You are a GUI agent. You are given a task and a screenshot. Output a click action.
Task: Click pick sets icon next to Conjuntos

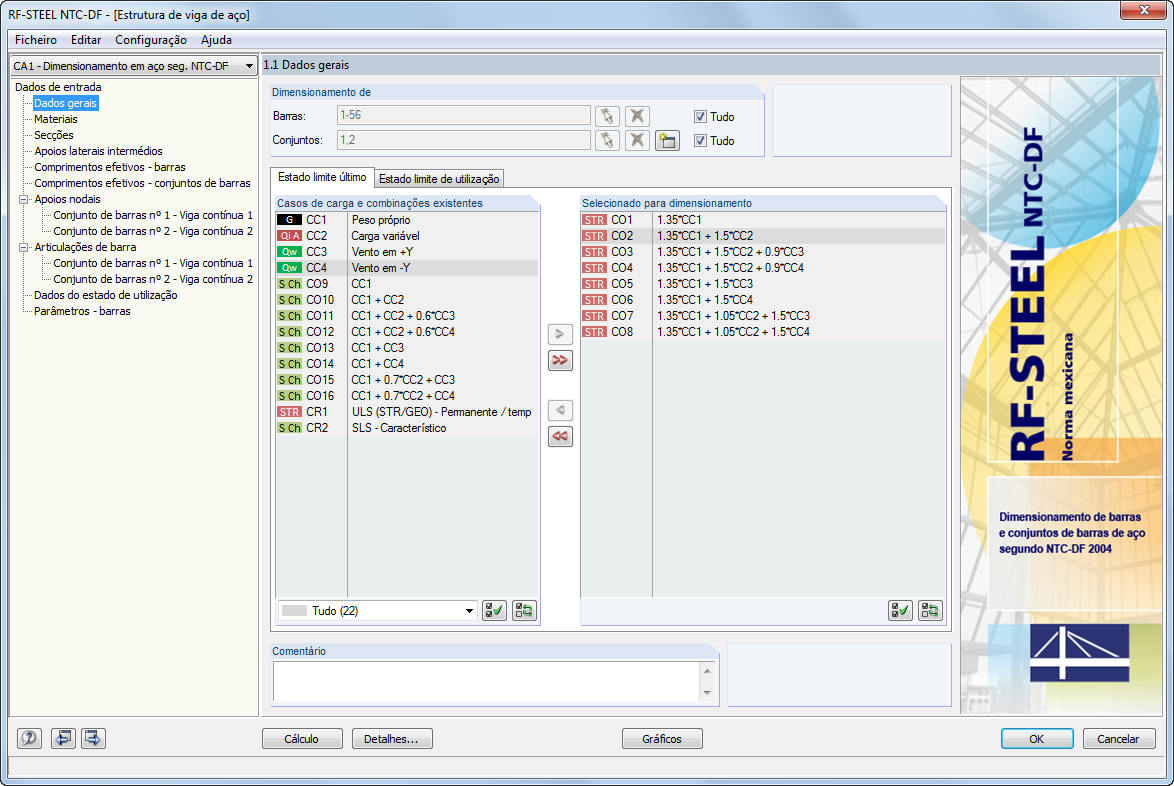pos(607,140)
